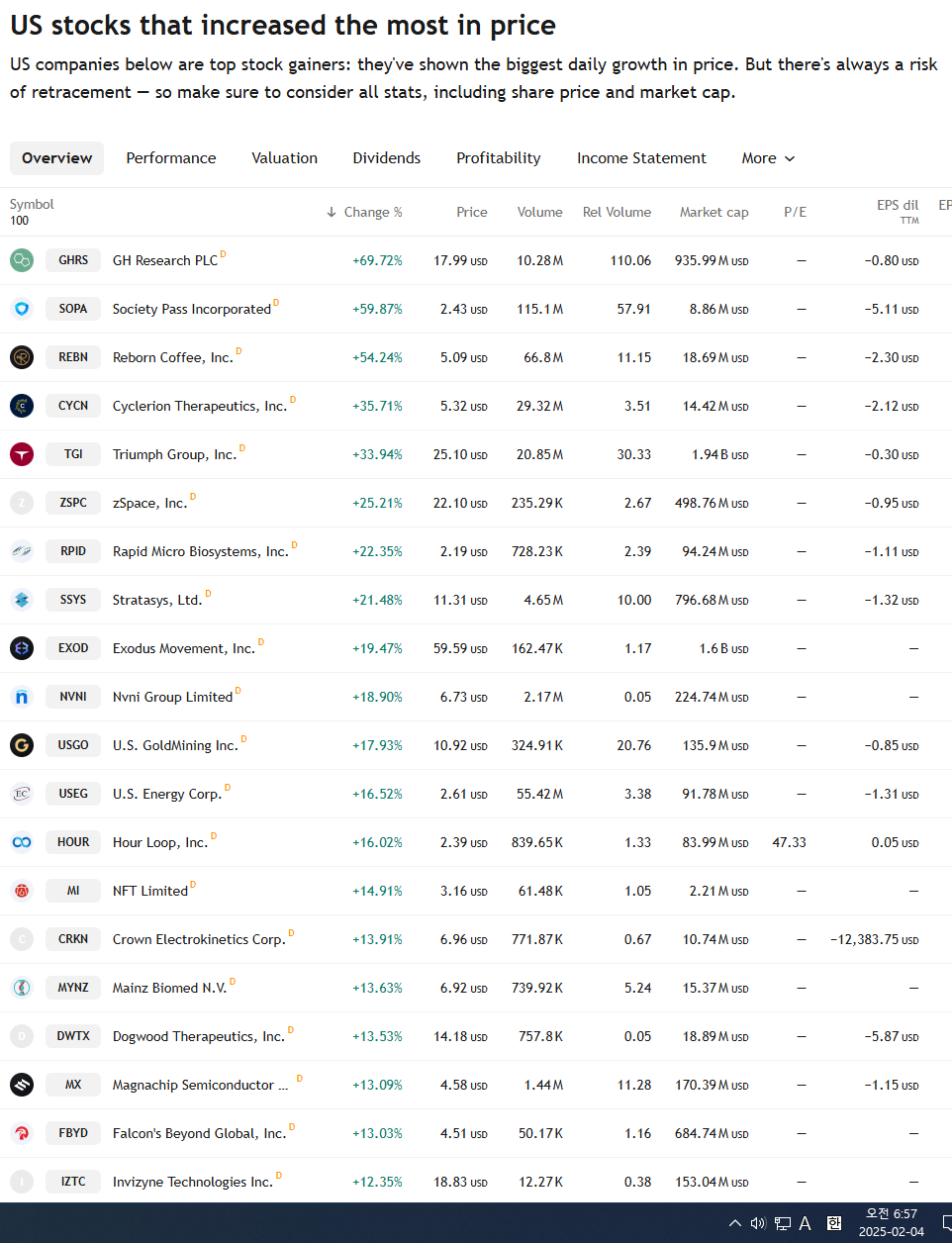Click the zSpace placeholder logo icon
Screen dimensions: 952x1243
[x=22, y=503]
